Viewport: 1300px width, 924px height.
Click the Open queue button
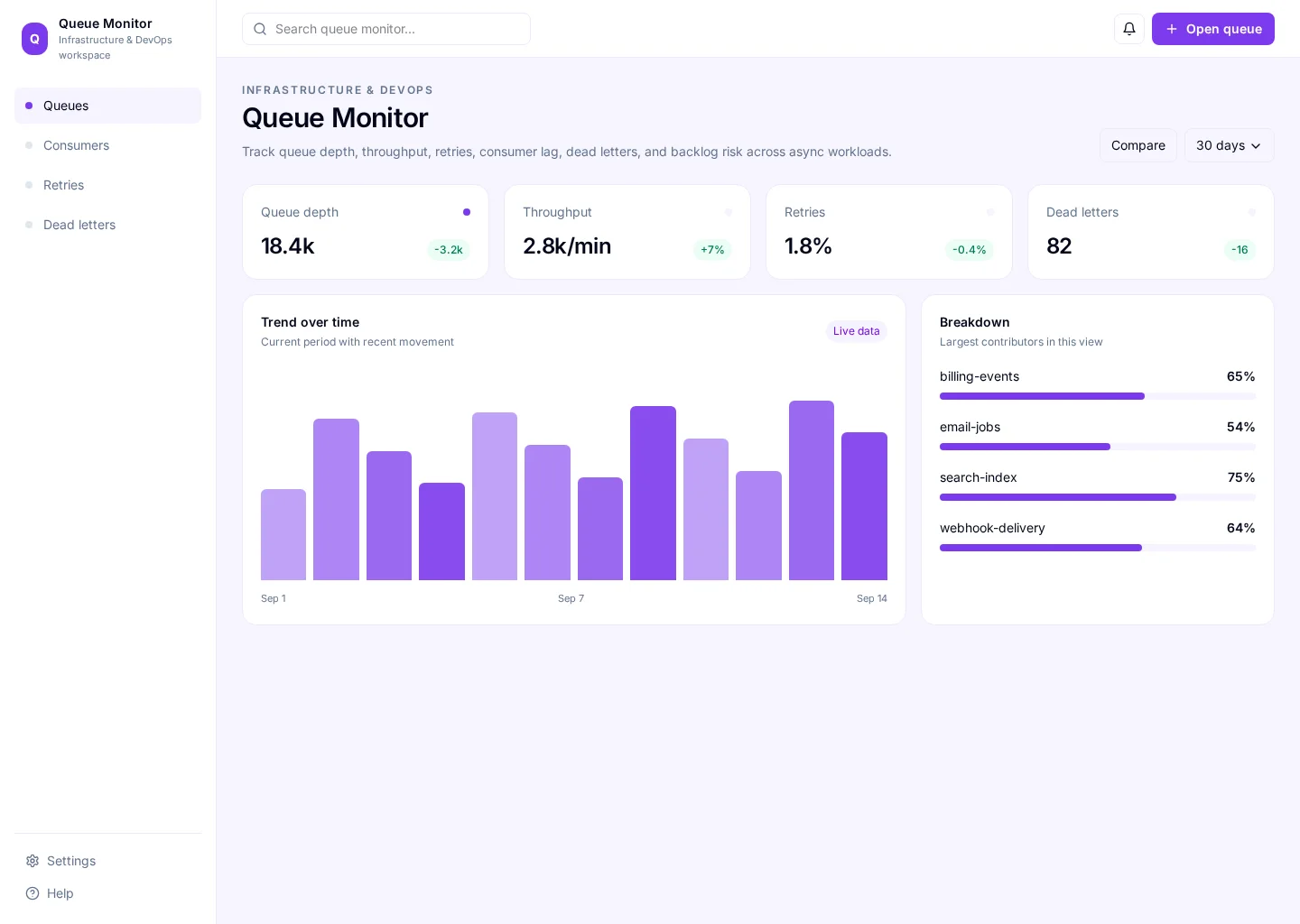(x=1213, y=29)
